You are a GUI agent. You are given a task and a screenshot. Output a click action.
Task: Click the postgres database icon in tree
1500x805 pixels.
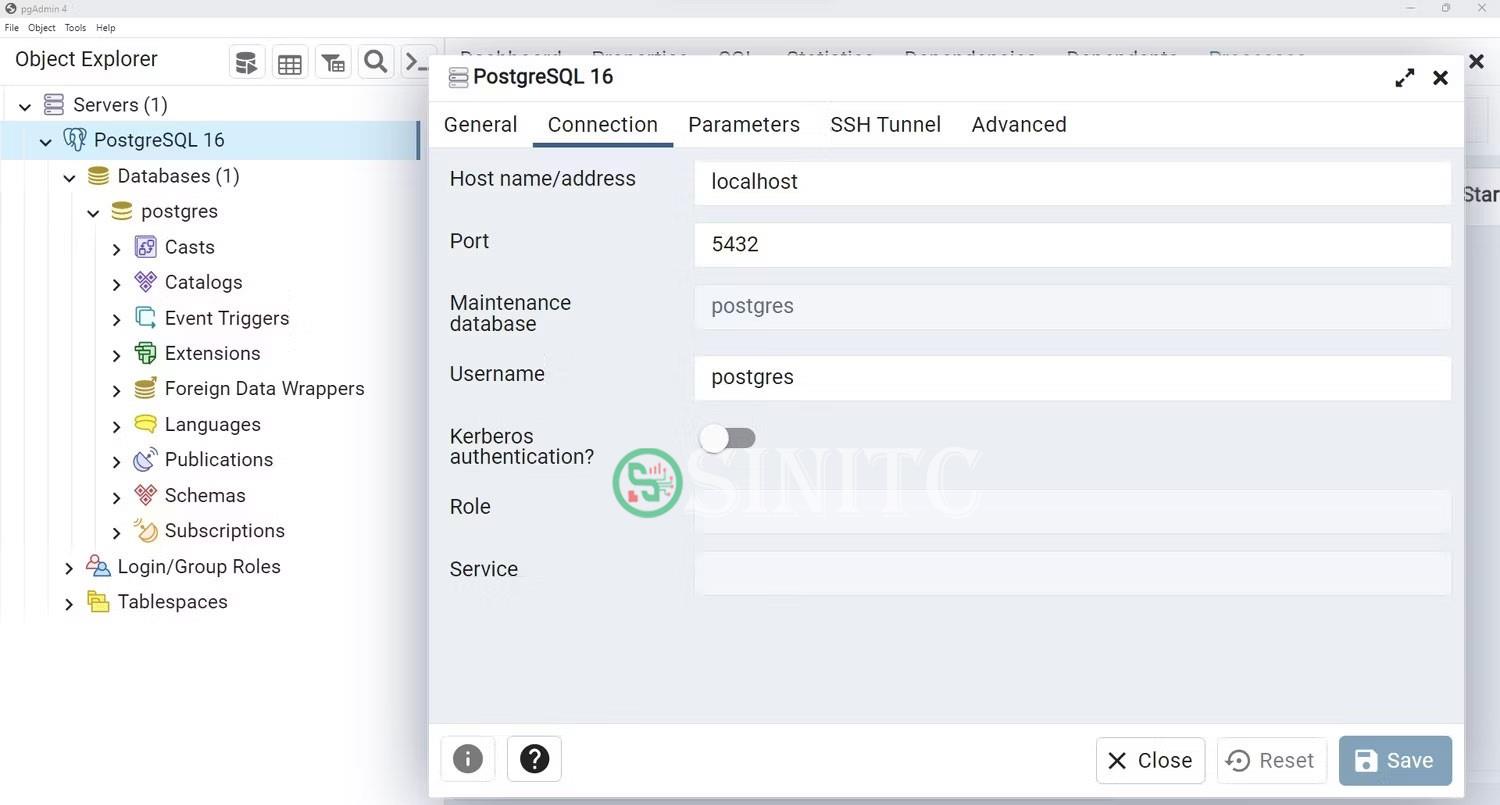point(122,211)
